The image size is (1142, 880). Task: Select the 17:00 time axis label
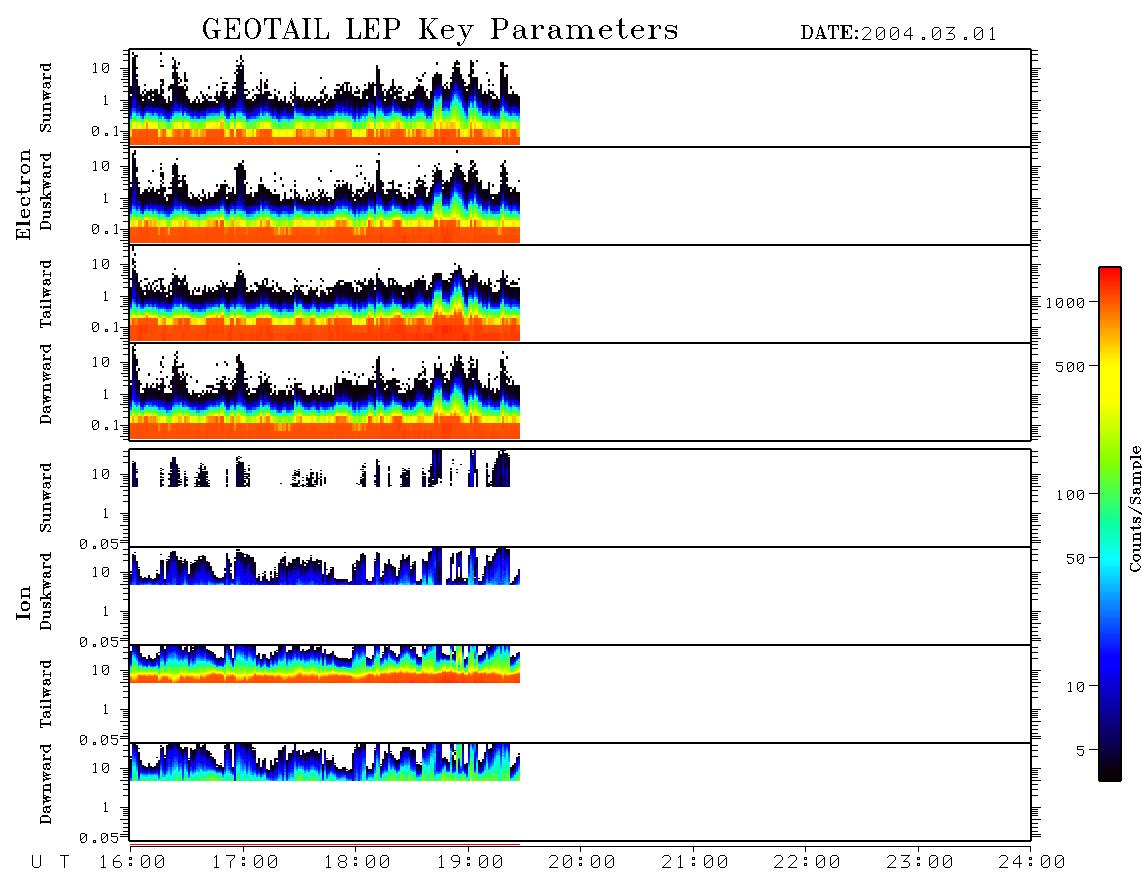pyautogui.click(x=245, y=863)
